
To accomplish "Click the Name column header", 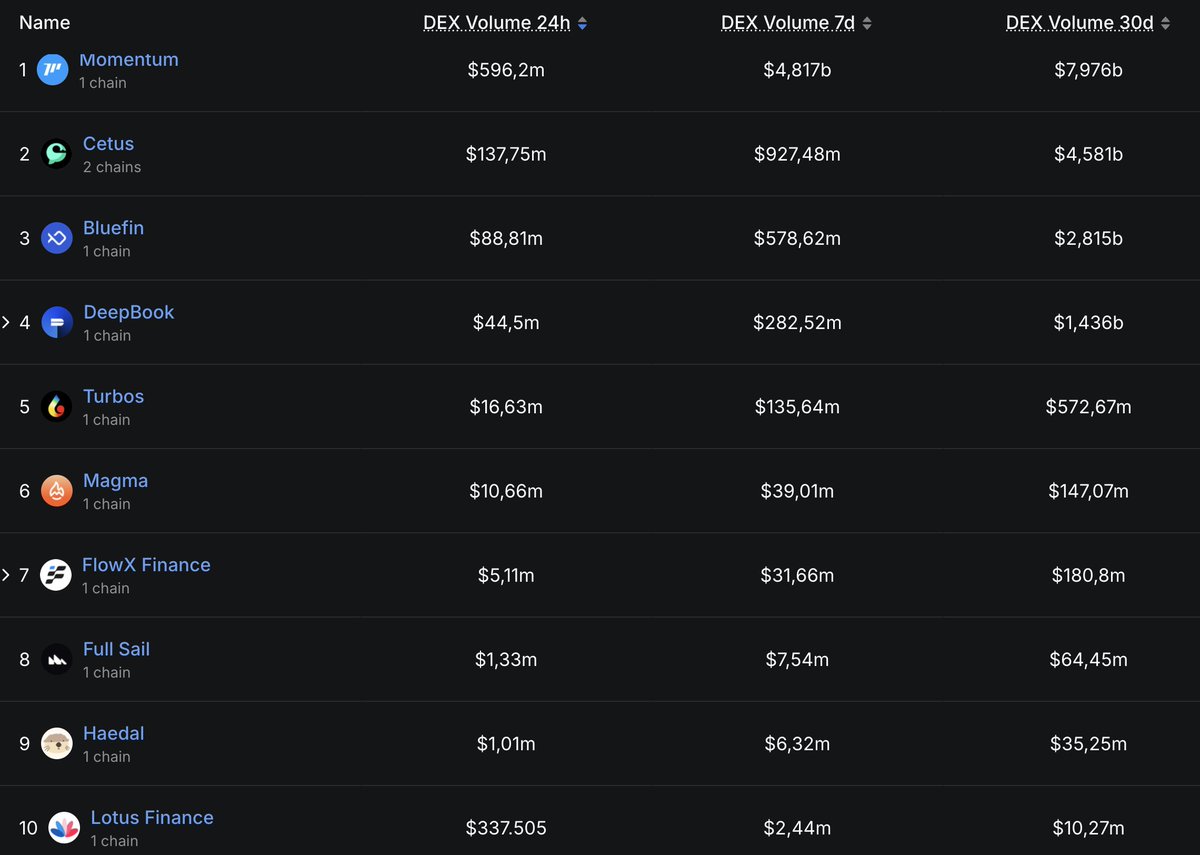I will tap(45, 22).
